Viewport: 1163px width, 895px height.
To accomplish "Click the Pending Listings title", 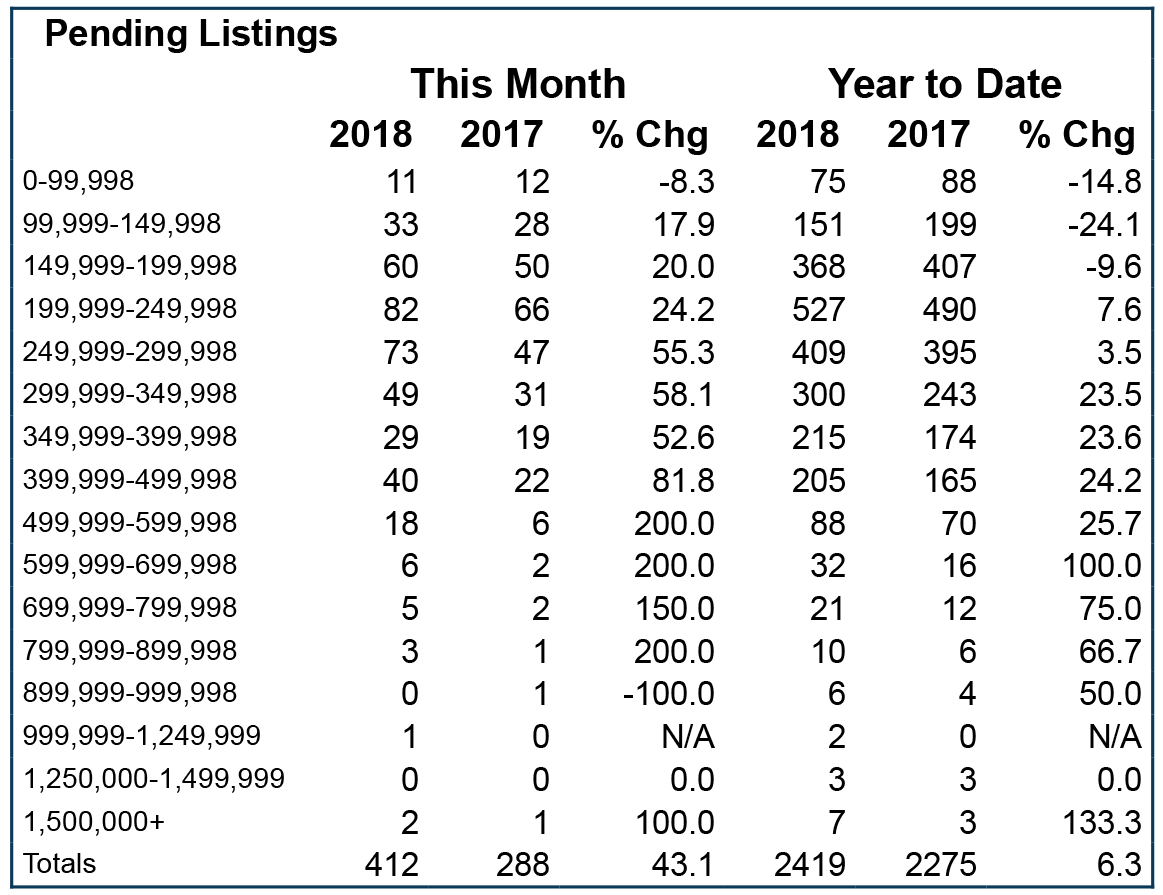I will pos(191,35).
